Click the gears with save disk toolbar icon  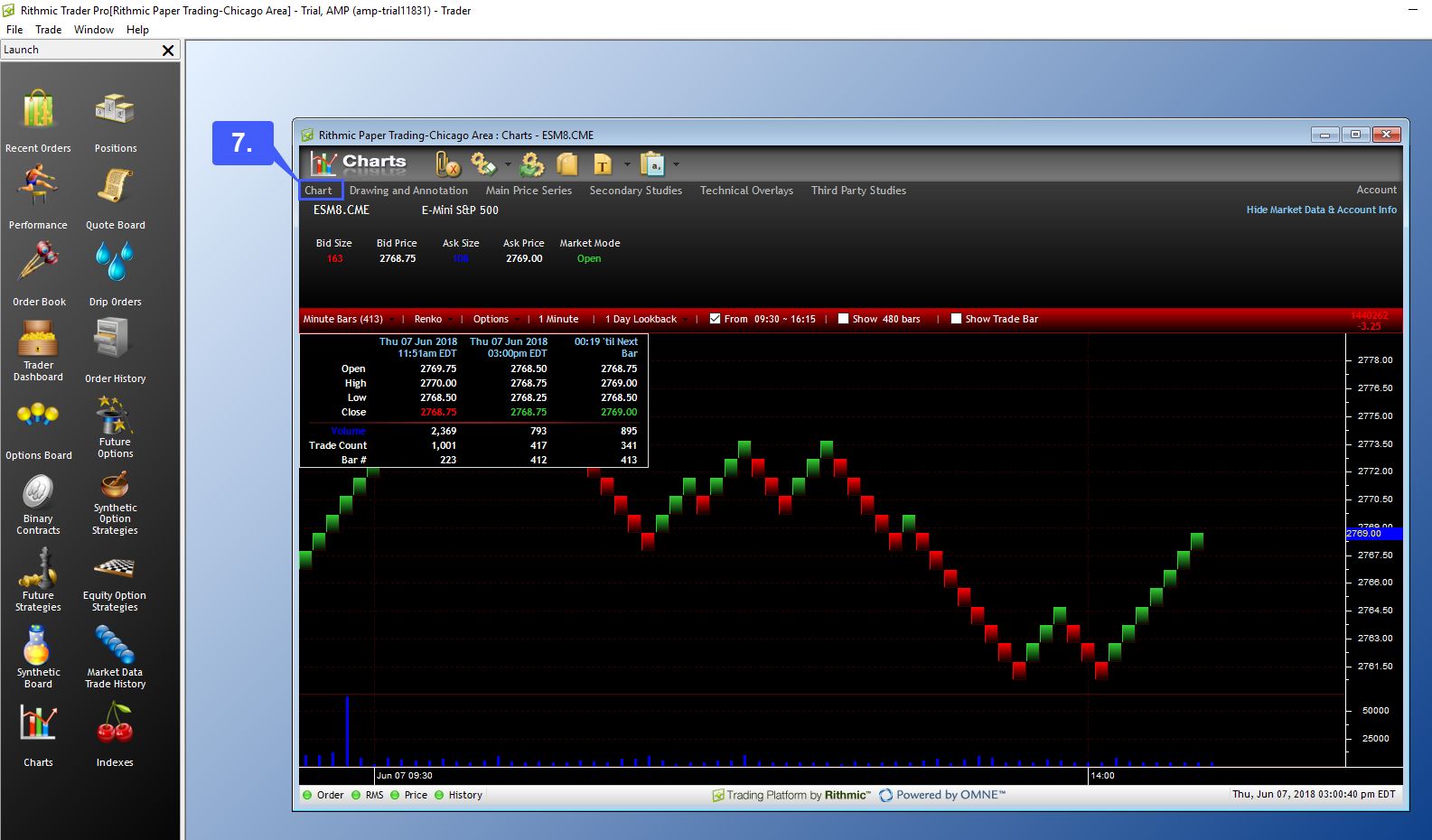484,164
